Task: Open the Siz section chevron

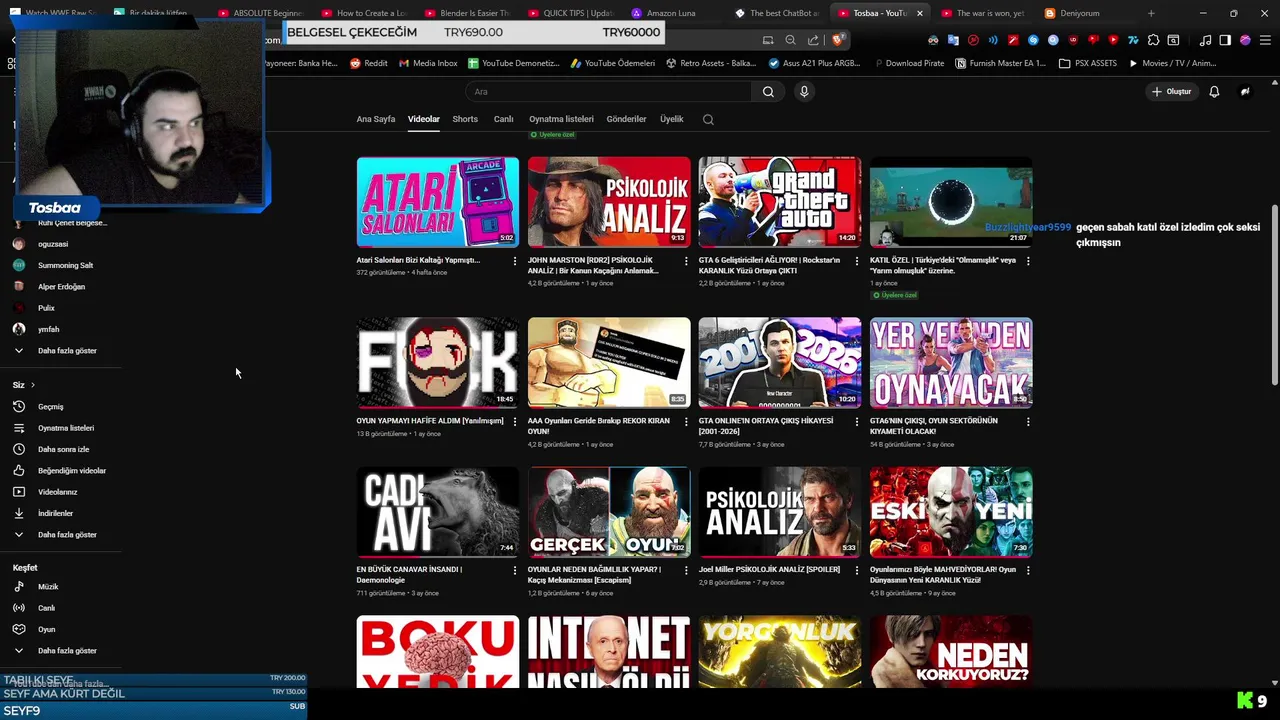Action: 32,385
